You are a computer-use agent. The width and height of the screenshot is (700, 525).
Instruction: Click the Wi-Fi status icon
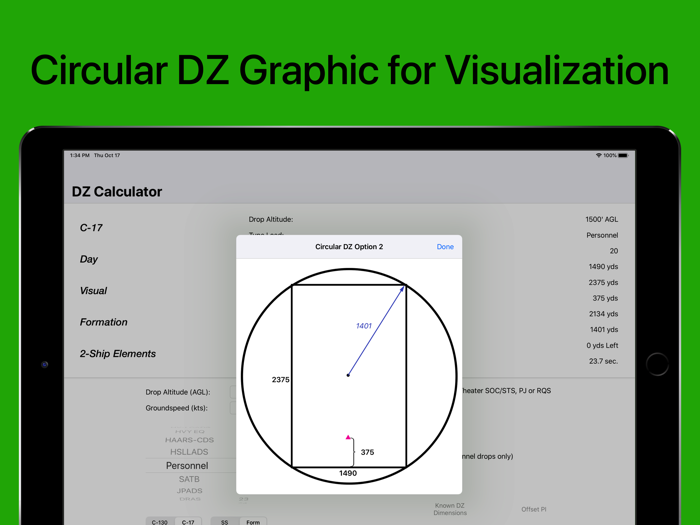[599, 155]
